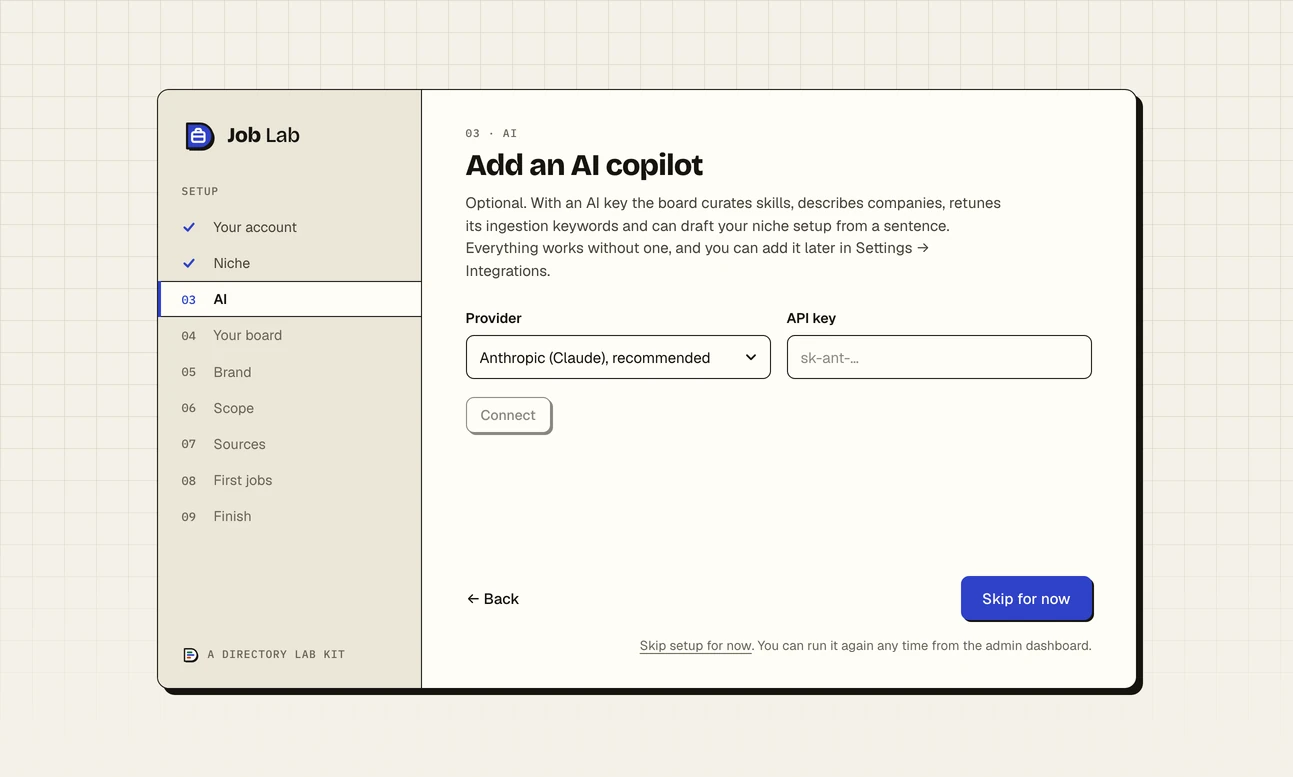The image size is (1293, 777).
Task: Open the Brand setup step
Action: 290,372
